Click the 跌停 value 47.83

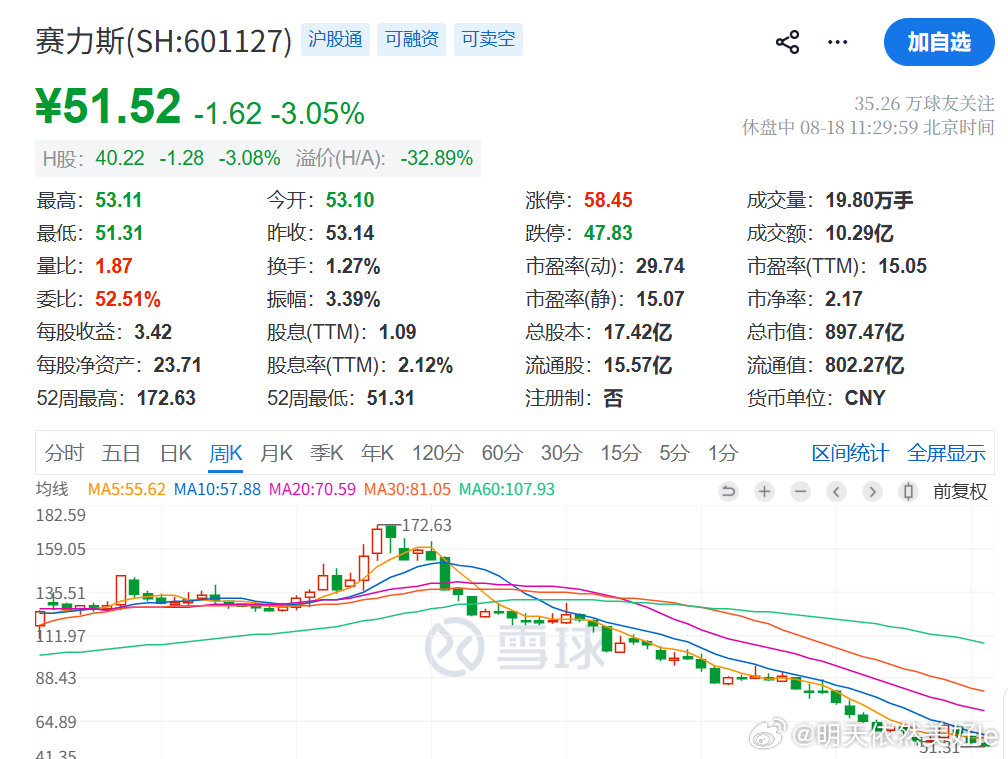(608, 233)
